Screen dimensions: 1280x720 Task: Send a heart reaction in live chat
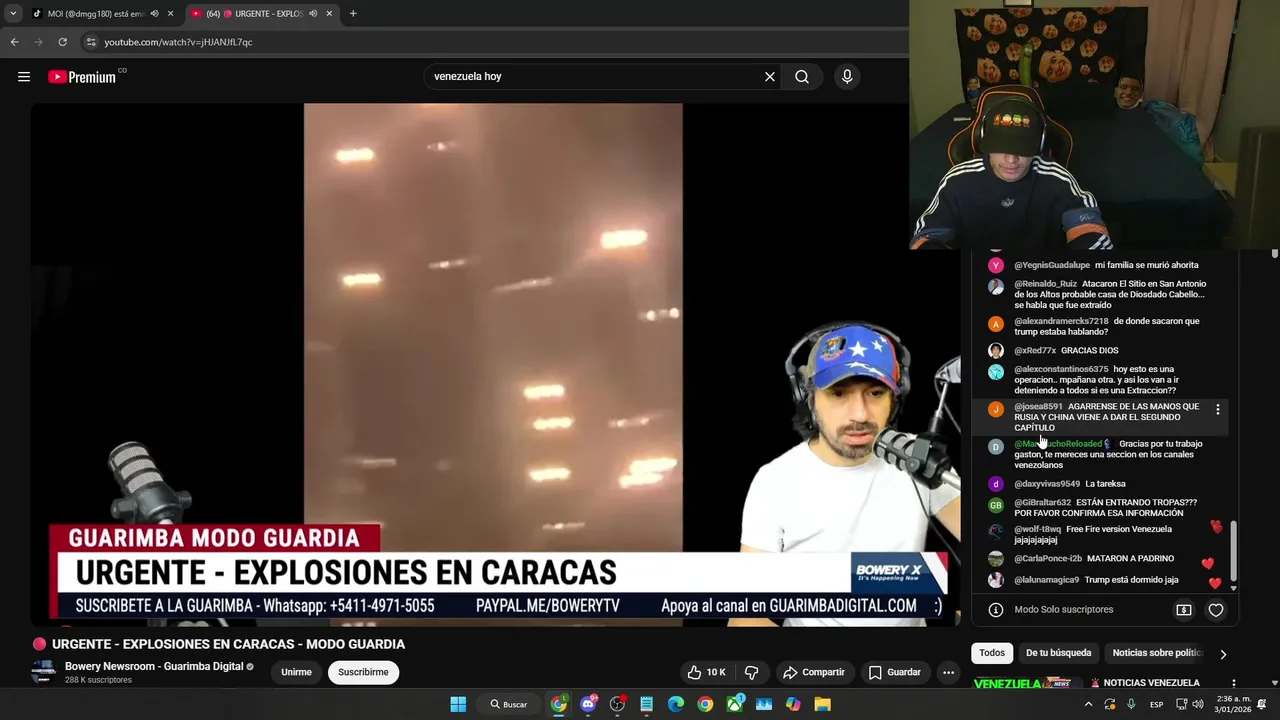(x=1216, y=610)
